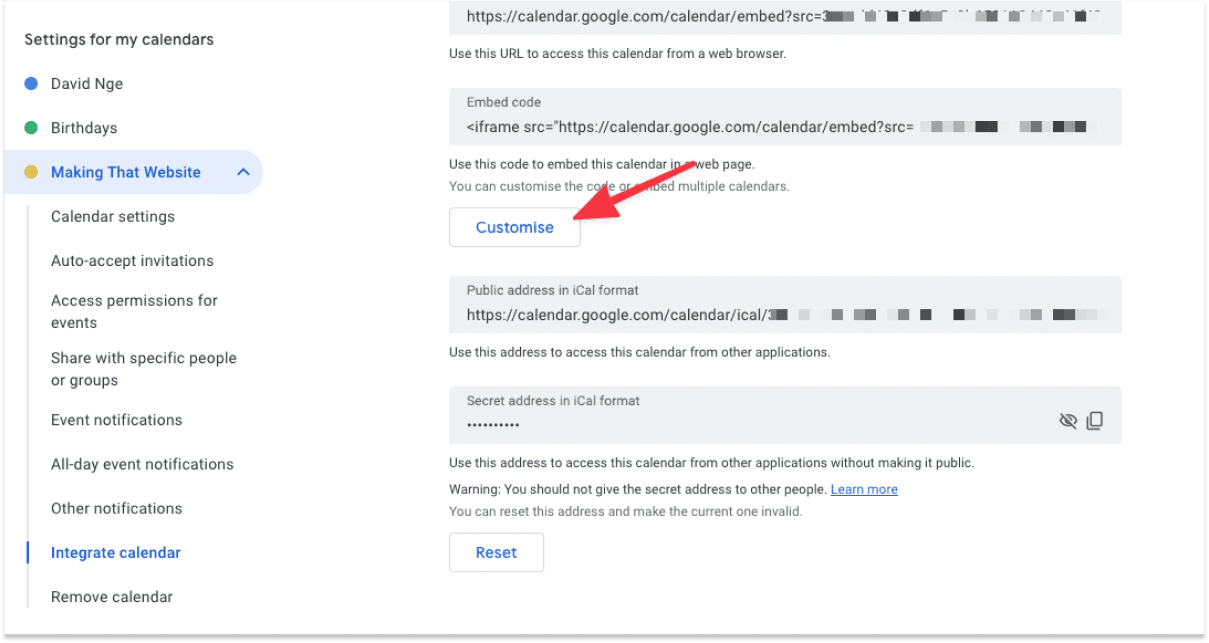Screen dimensions: 1209x643
Task: Copy the secret iCal address
Action: 1095,420
